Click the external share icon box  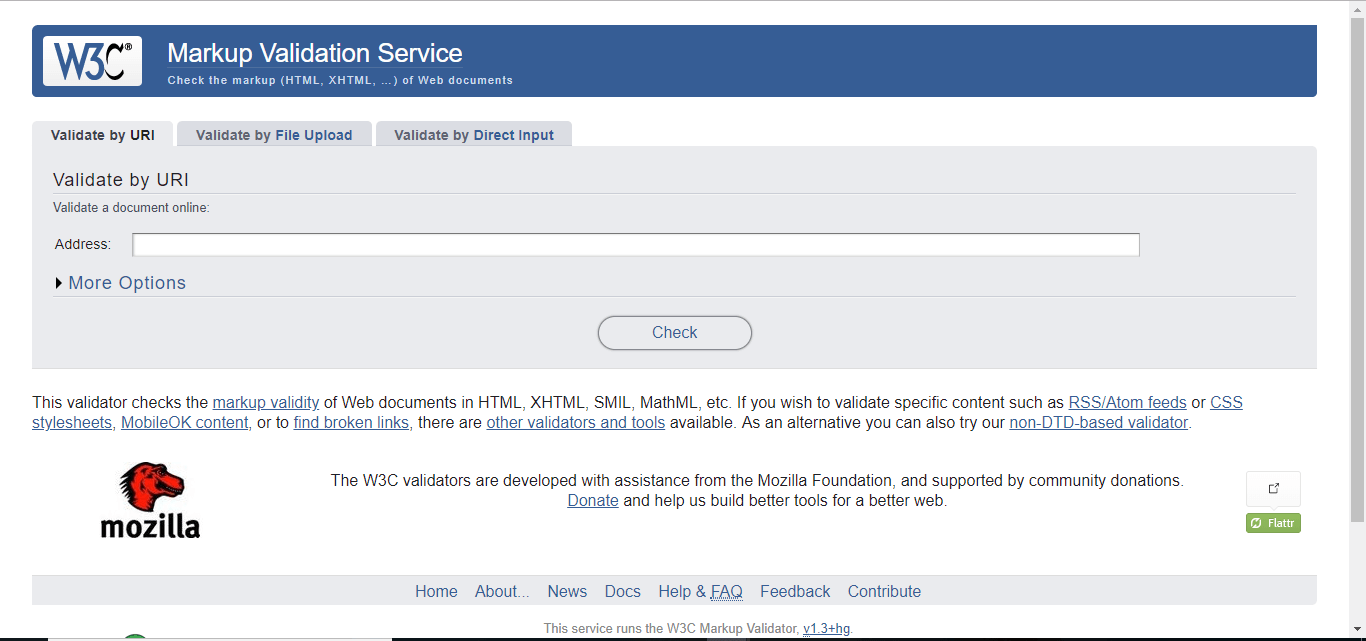click(x=1273, y=488)
